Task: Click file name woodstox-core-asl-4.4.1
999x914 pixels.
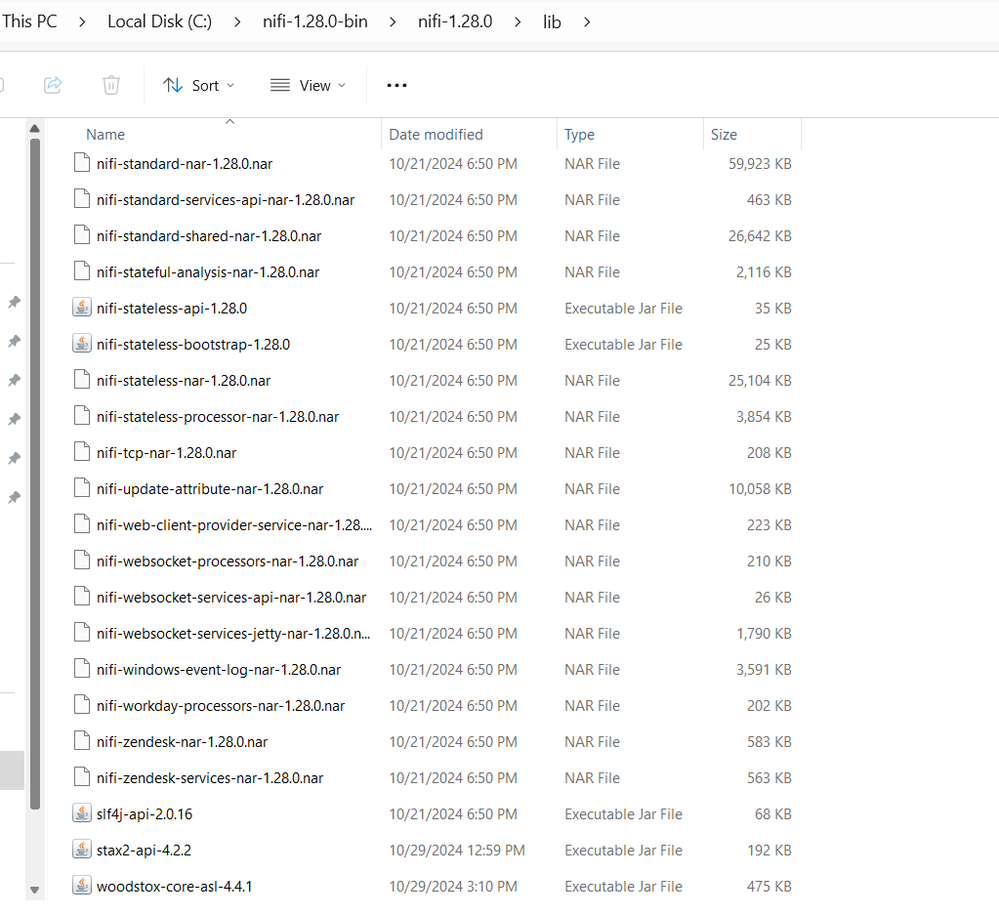Action: (x=174, y=887)
